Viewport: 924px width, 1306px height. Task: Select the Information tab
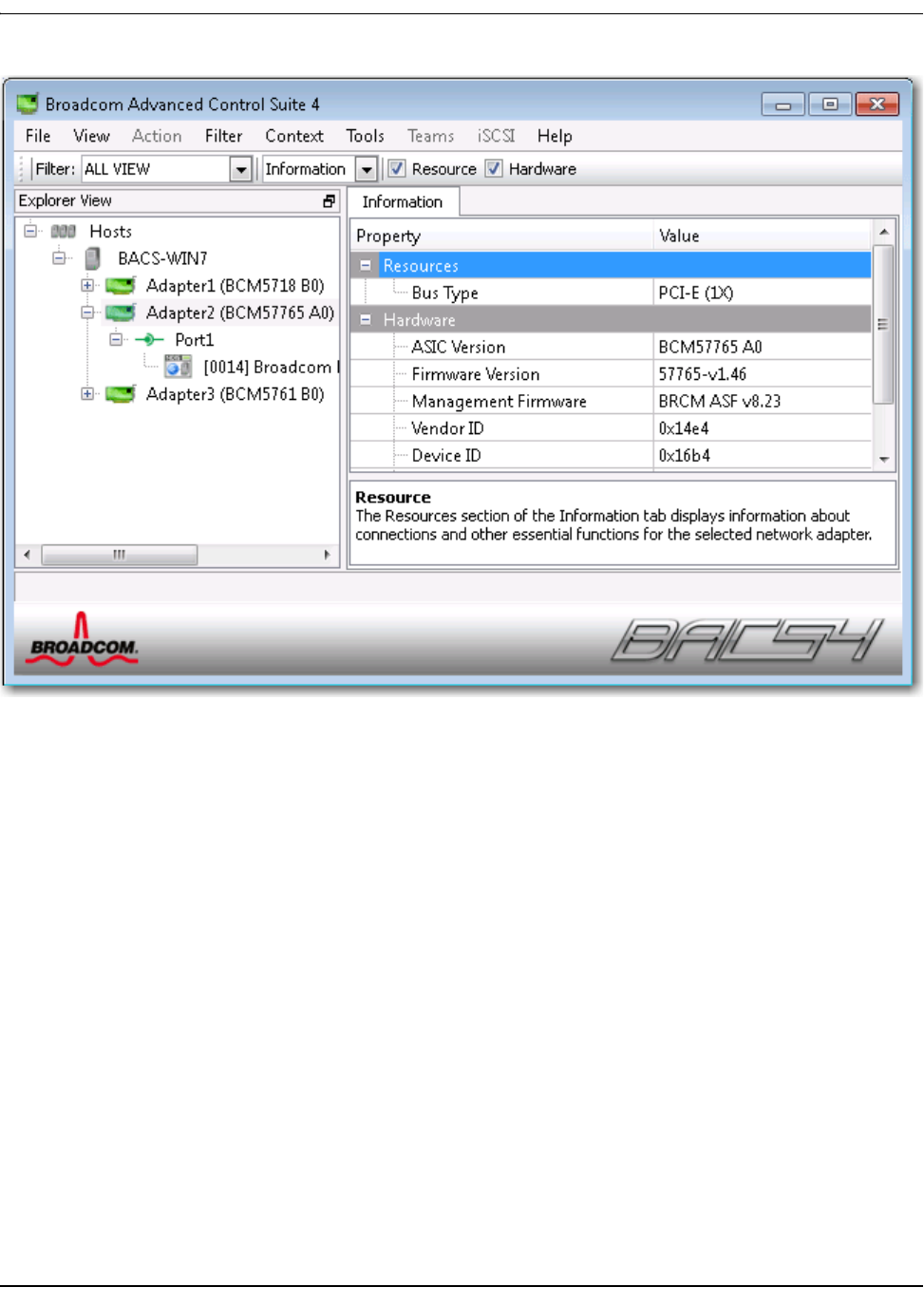[403, 201]
